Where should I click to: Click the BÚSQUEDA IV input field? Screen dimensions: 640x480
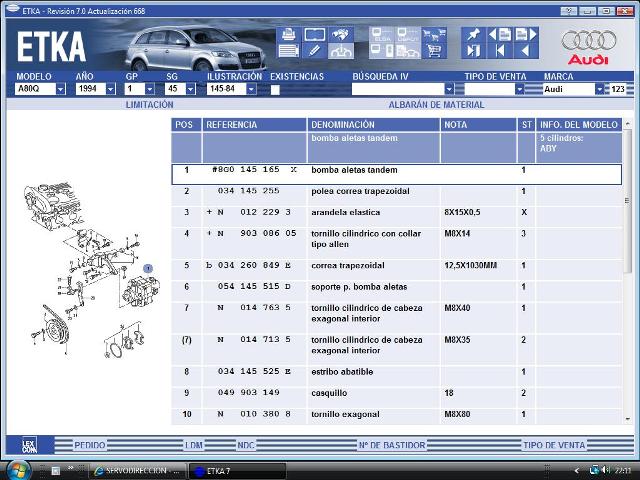click(398, 89)
